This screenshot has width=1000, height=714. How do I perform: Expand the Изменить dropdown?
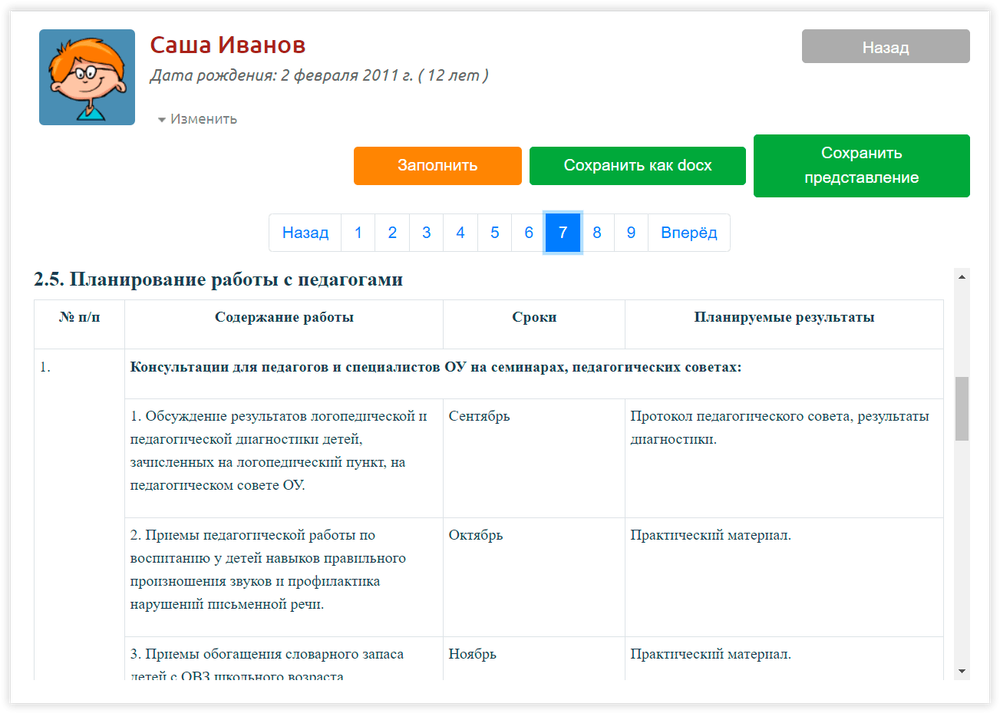point(197,119)
